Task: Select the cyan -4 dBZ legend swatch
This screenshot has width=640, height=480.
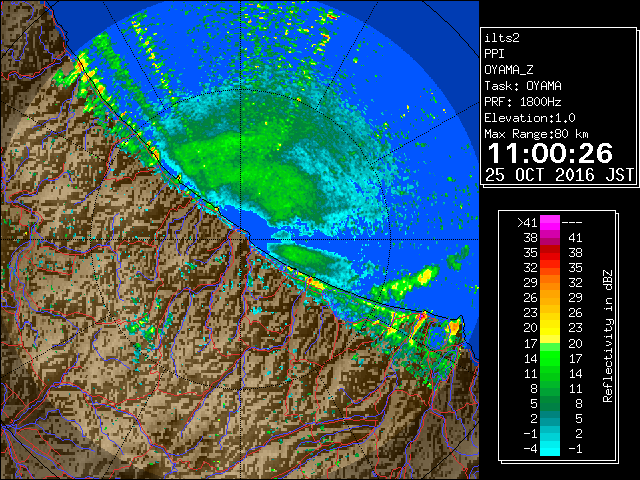Action: pyautogui.click(x=550, y=448)
